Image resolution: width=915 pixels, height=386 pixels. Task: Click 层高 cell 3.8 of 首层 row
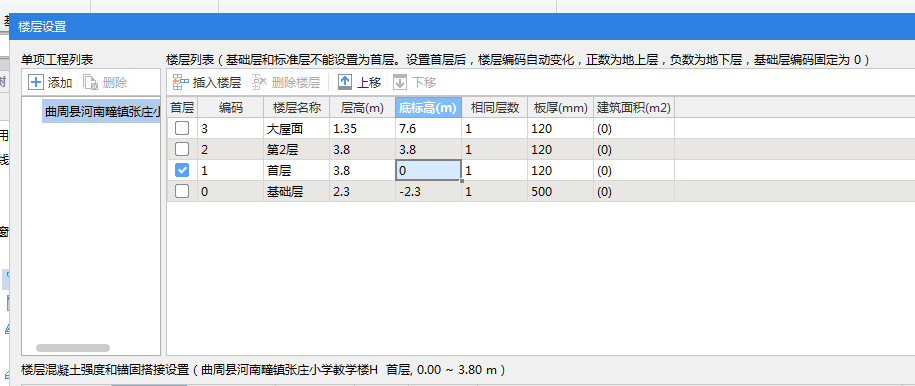pos(362,170)
